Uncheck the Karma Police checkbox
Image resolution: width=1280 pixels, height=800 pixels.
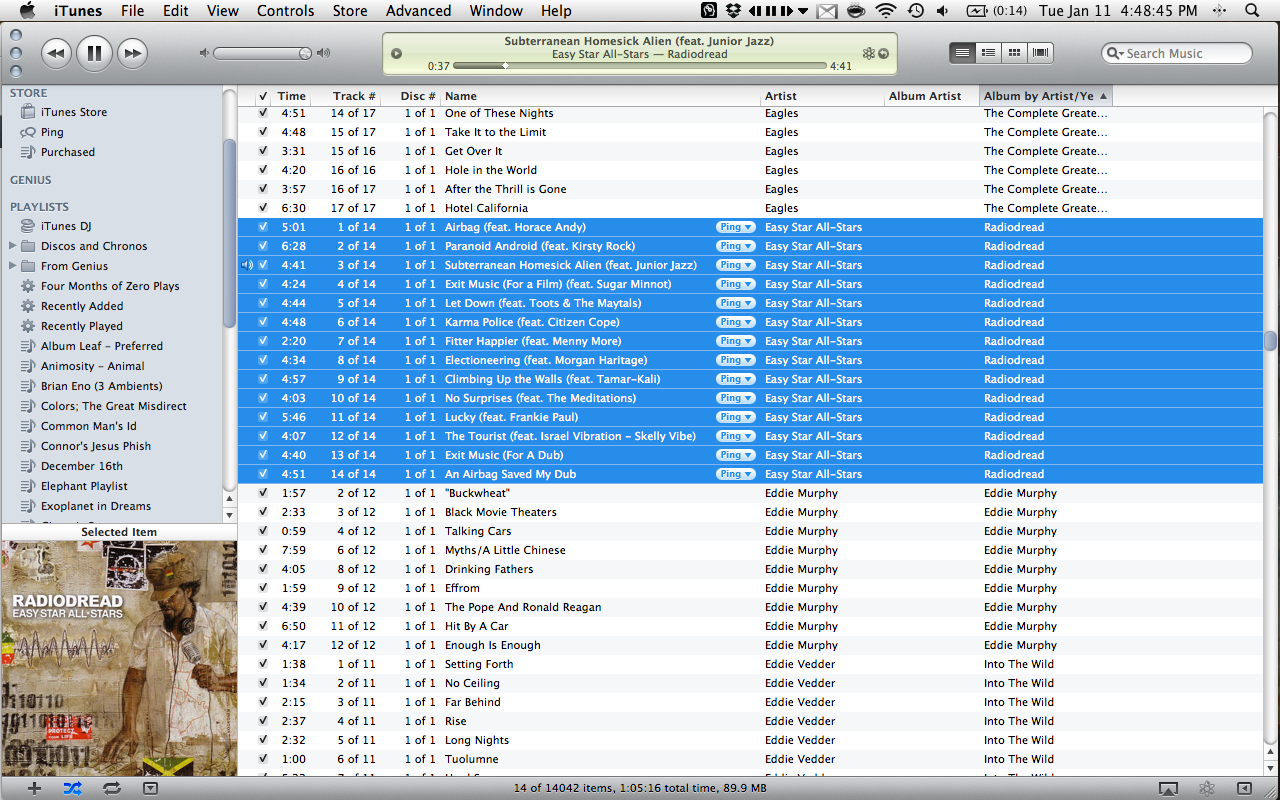(263, 322)
